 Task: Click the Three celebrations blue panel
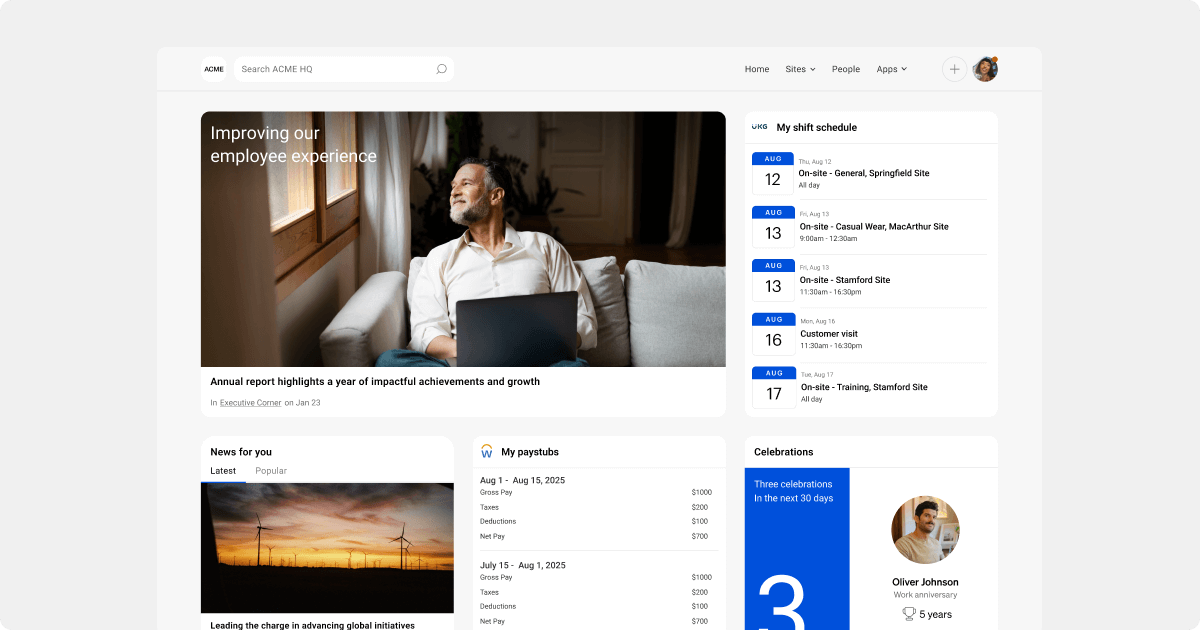pyautogui.click(x=797, y=549)
